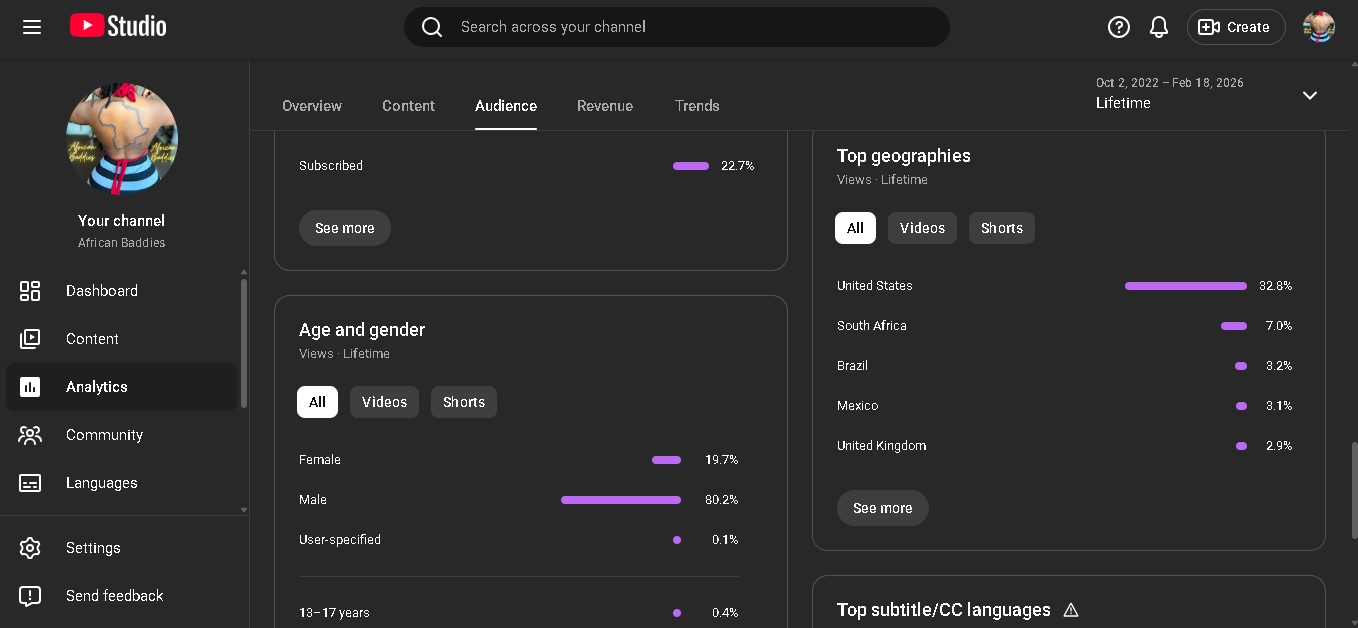This screenshot has height=628, width=1358.
Task: Click the Male percentage bar
Action: click(x=621, y=500)
